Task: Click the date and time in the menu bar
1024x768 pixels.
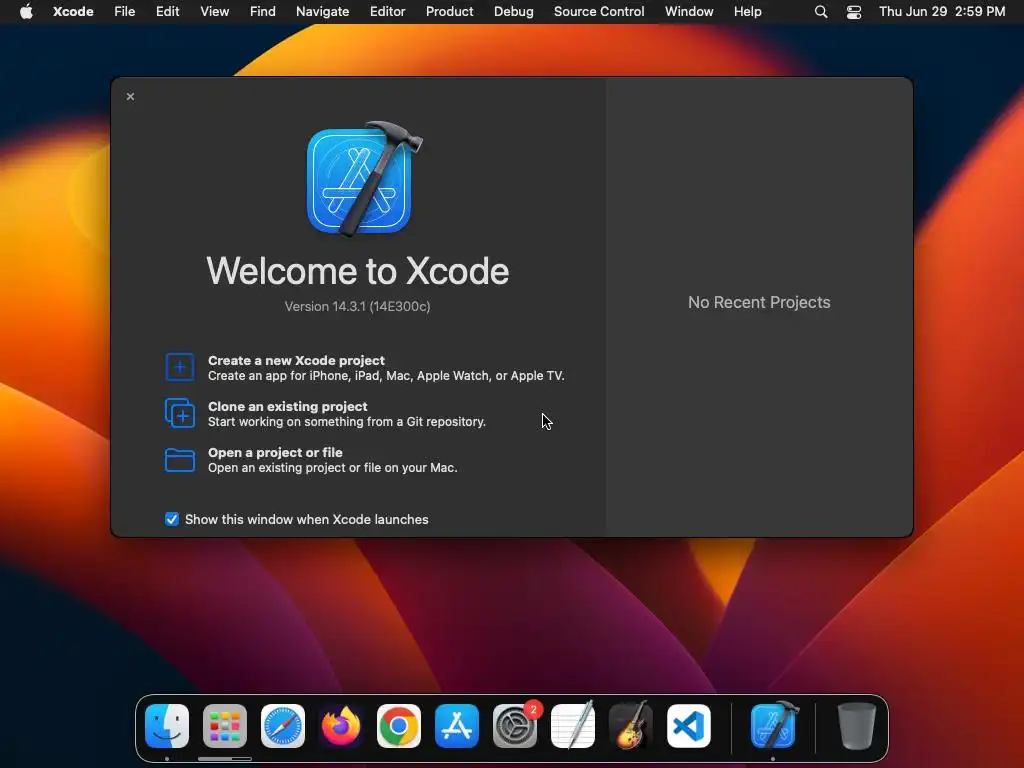Action: click(942, 11)
